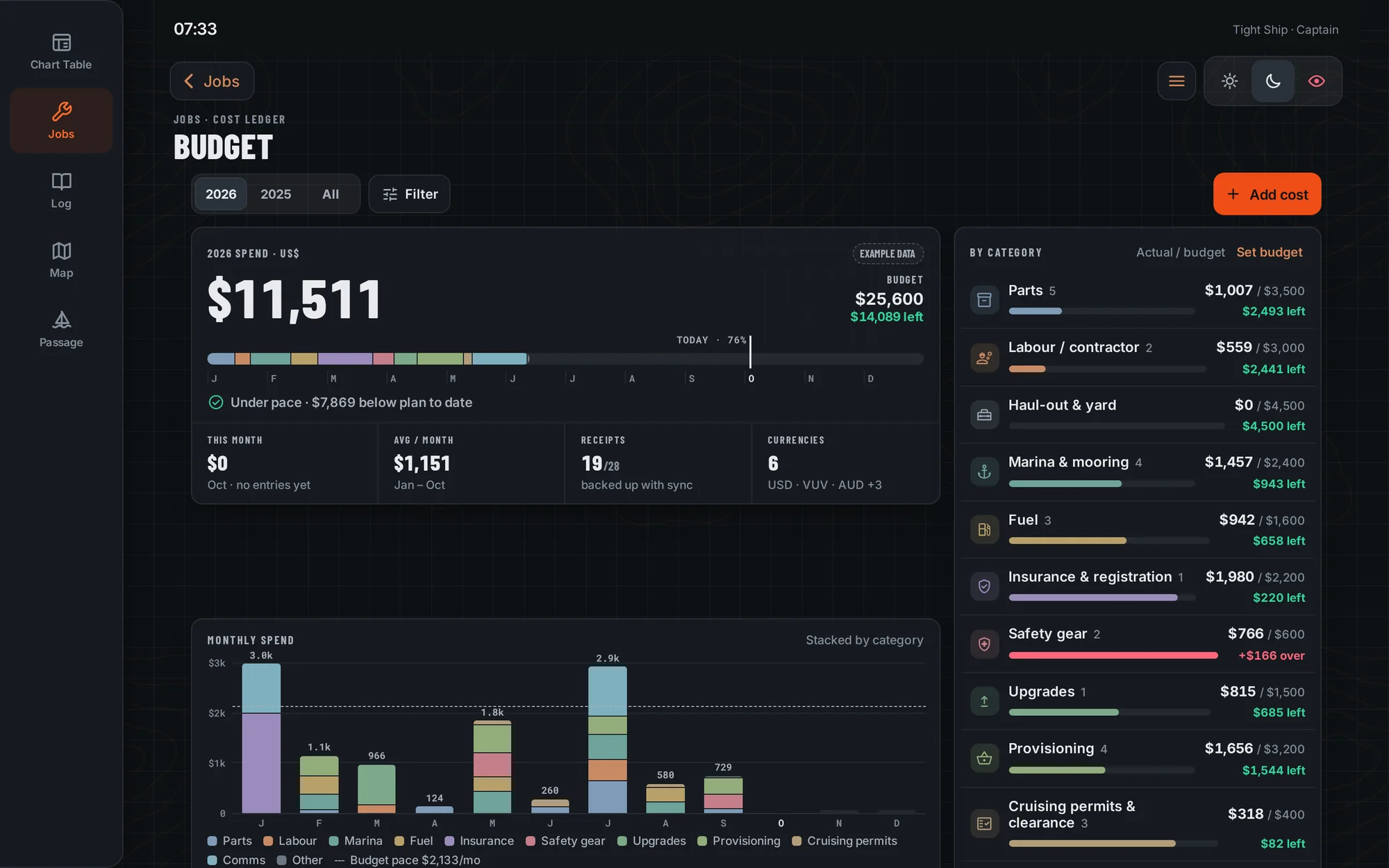Click the May 1.8k stacked bar
1389x868 pixels.
click(492, 767)
